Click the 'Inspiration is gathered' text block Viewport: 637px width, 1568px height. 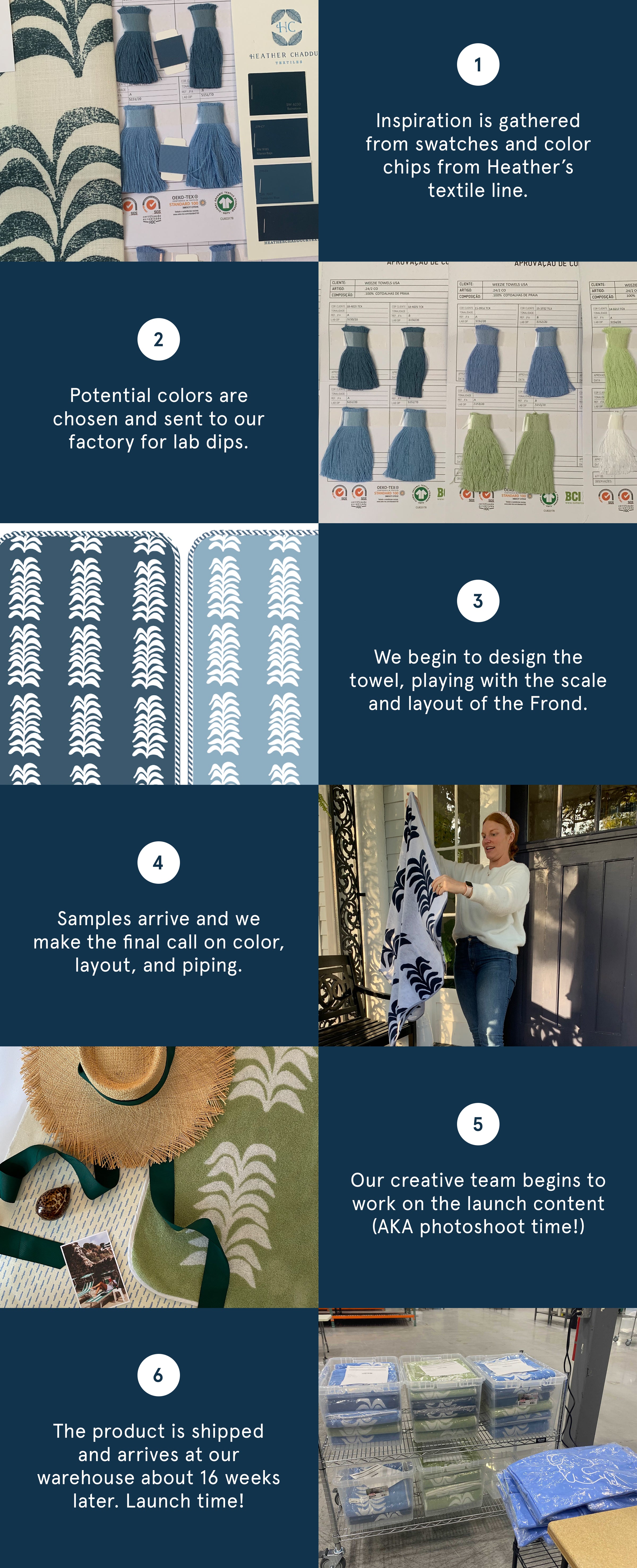click(478, 155)
